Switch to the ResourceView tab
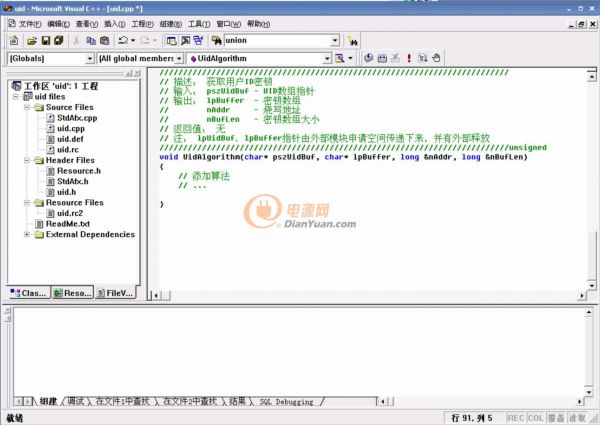This screenshot has width=600, height=425. [72, 293]
